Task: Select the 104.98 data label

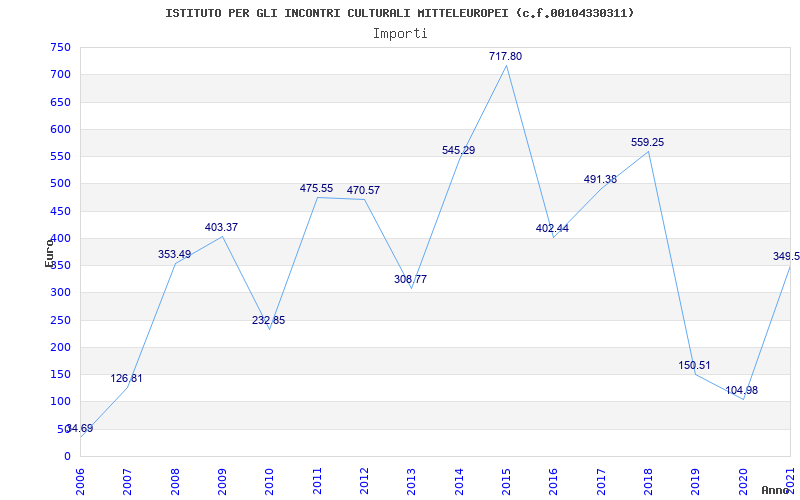Action: click(x=742, y=390)
